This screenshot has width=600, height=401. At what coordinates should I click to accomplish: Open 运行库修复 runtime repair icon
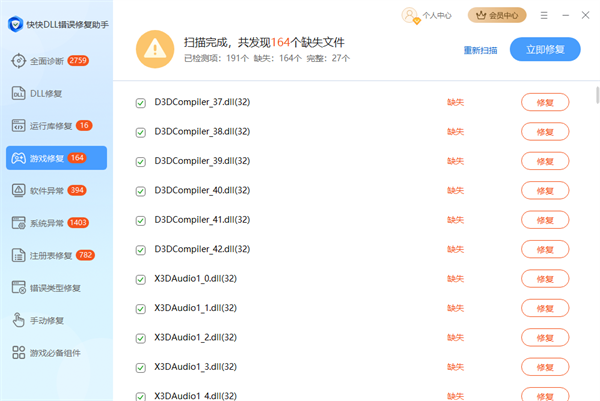coord(18,126)
